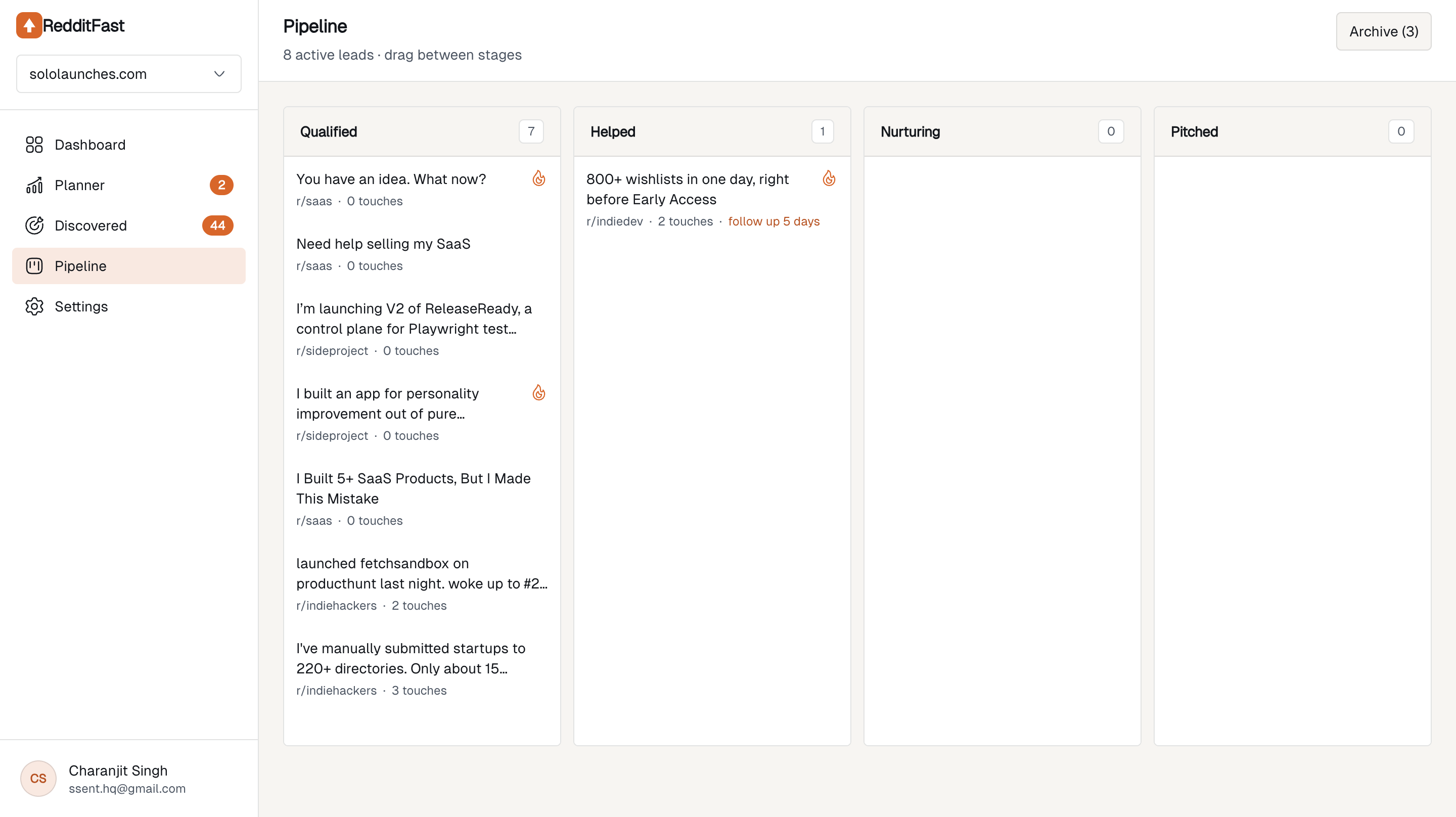Open 'I built an app for personality' lead

[x=422, y=414]
